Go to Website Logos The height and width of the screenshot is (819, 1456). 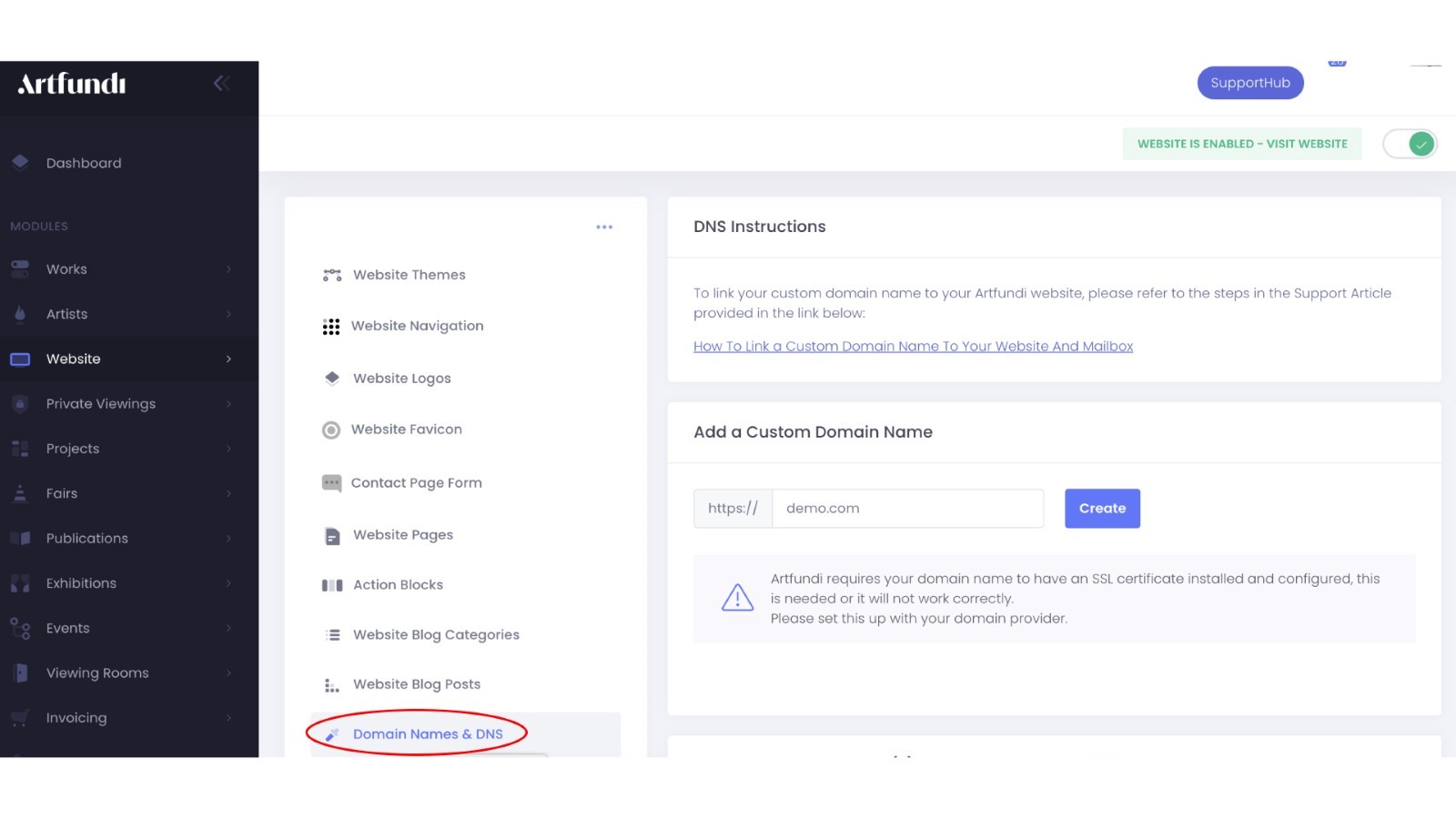[x=402, y=379]
